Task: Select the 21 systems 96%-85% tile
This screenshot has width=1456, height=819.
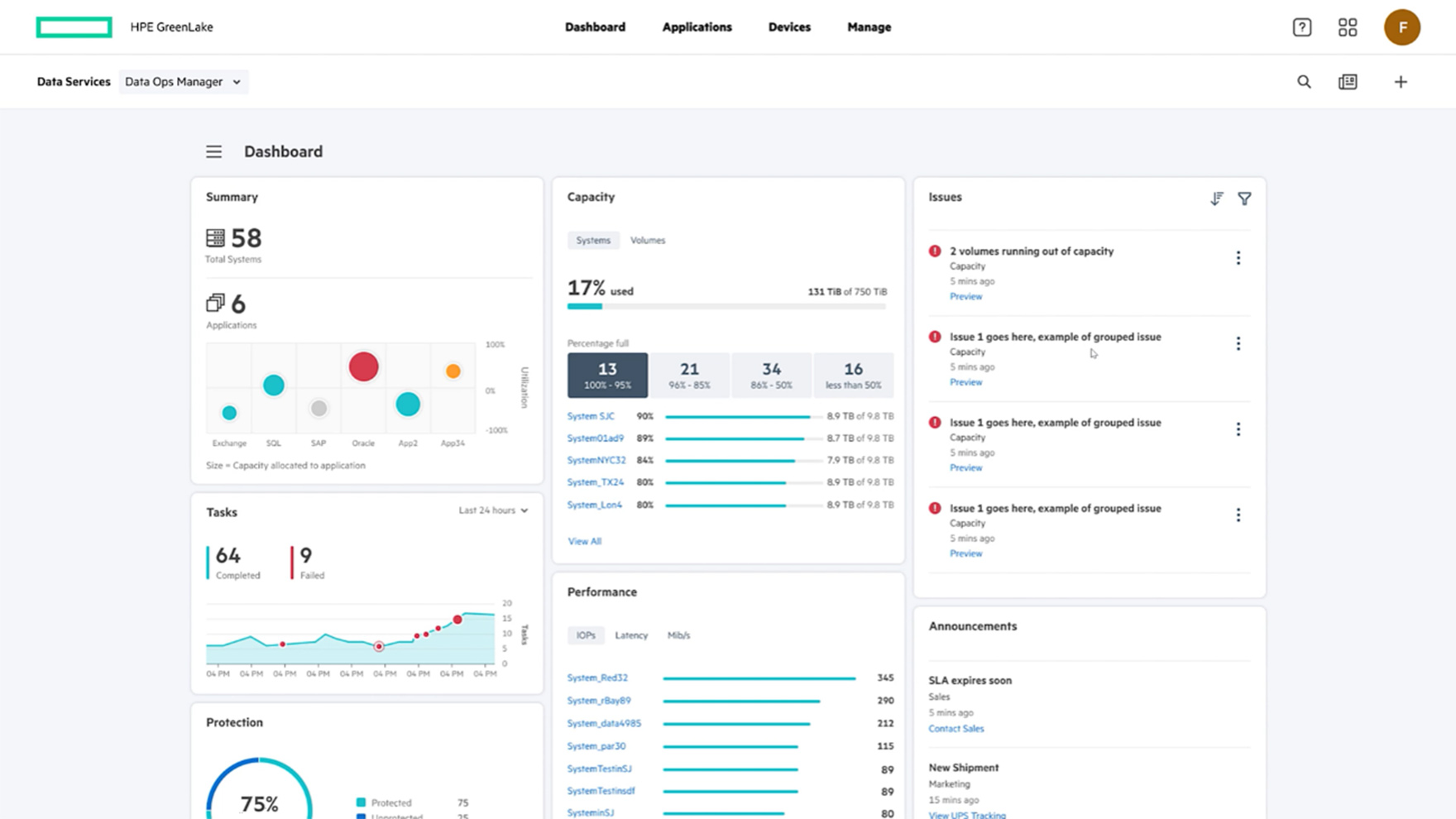Action: tap(689, 375)
